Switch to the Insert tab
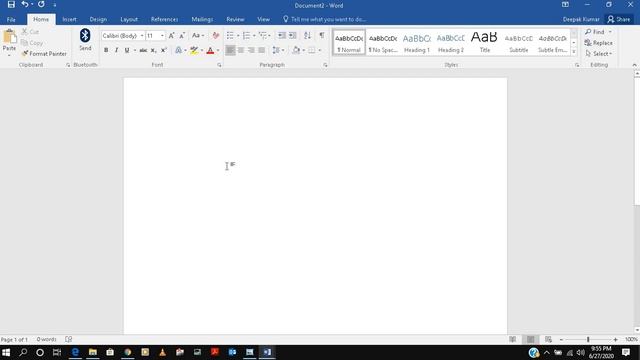This screenshot has width=640, height=360. coord(69,19)
